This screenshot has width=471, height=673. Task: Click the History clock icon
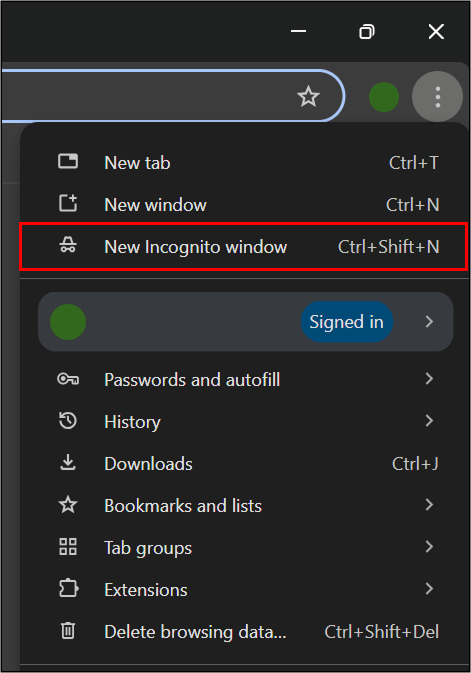[x=68, y=421]
